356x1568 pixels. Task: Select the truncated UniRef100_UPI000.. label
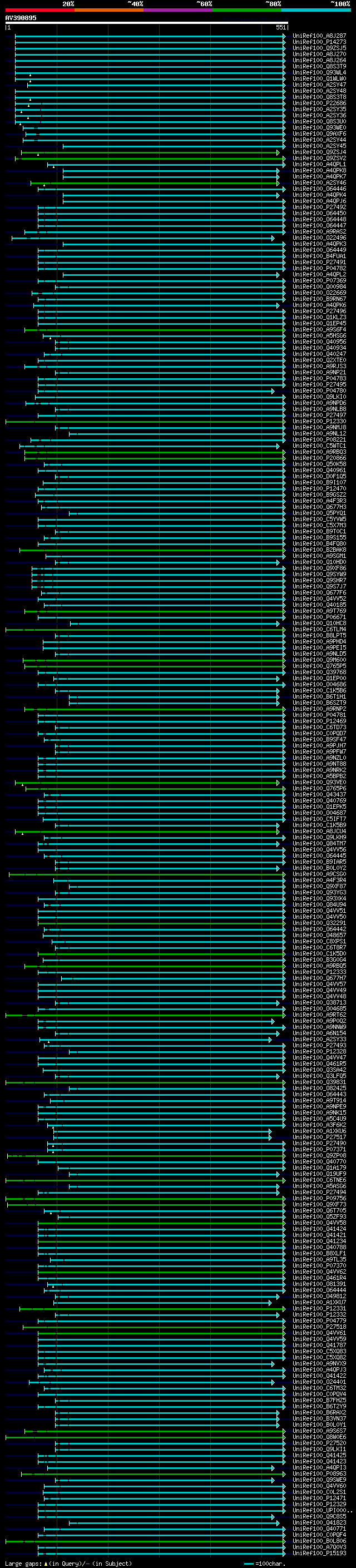click(323, 1510)
